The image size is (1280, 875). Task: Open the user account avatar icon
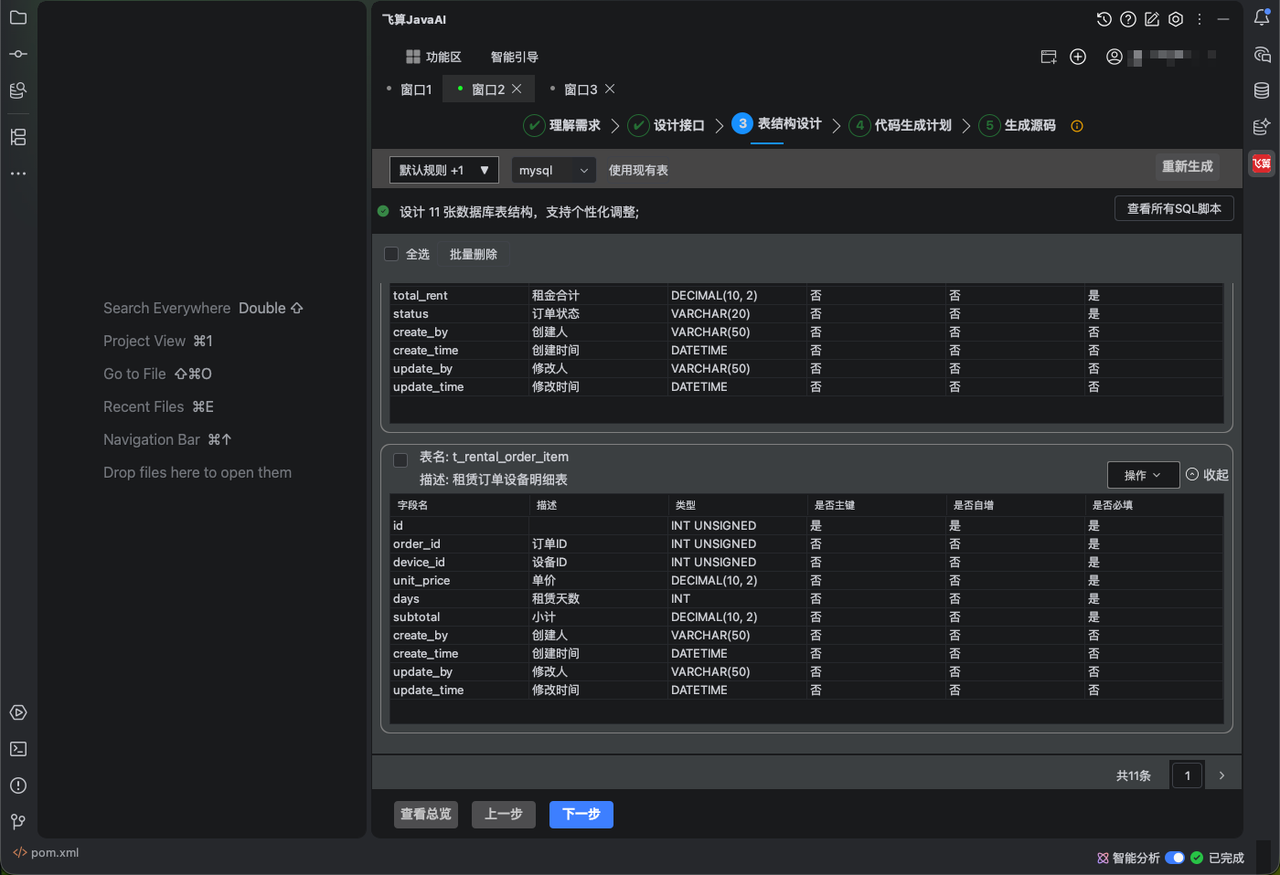point(1114,57)
